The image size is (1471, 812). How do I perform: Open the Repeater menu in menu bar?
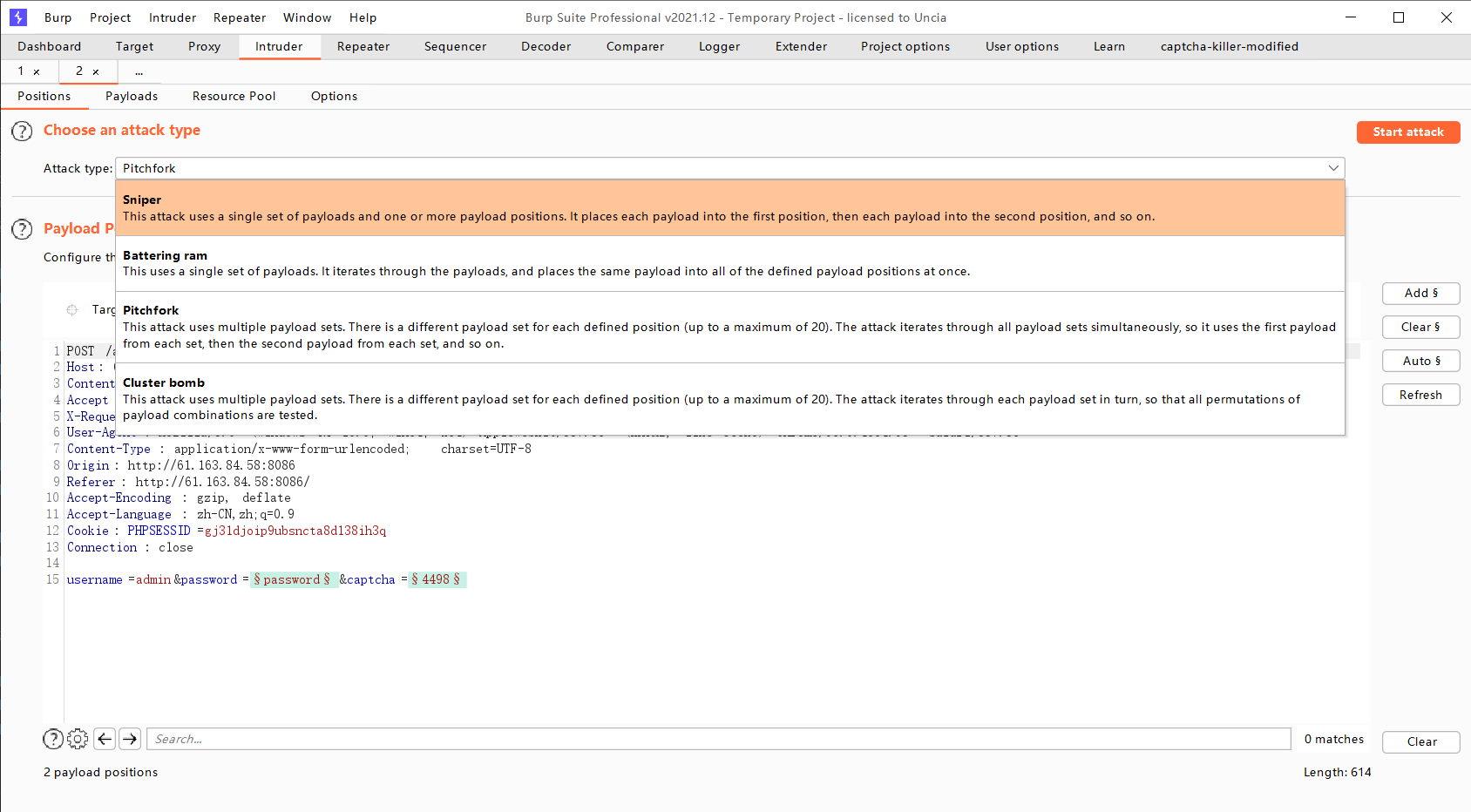click(240, 17)
